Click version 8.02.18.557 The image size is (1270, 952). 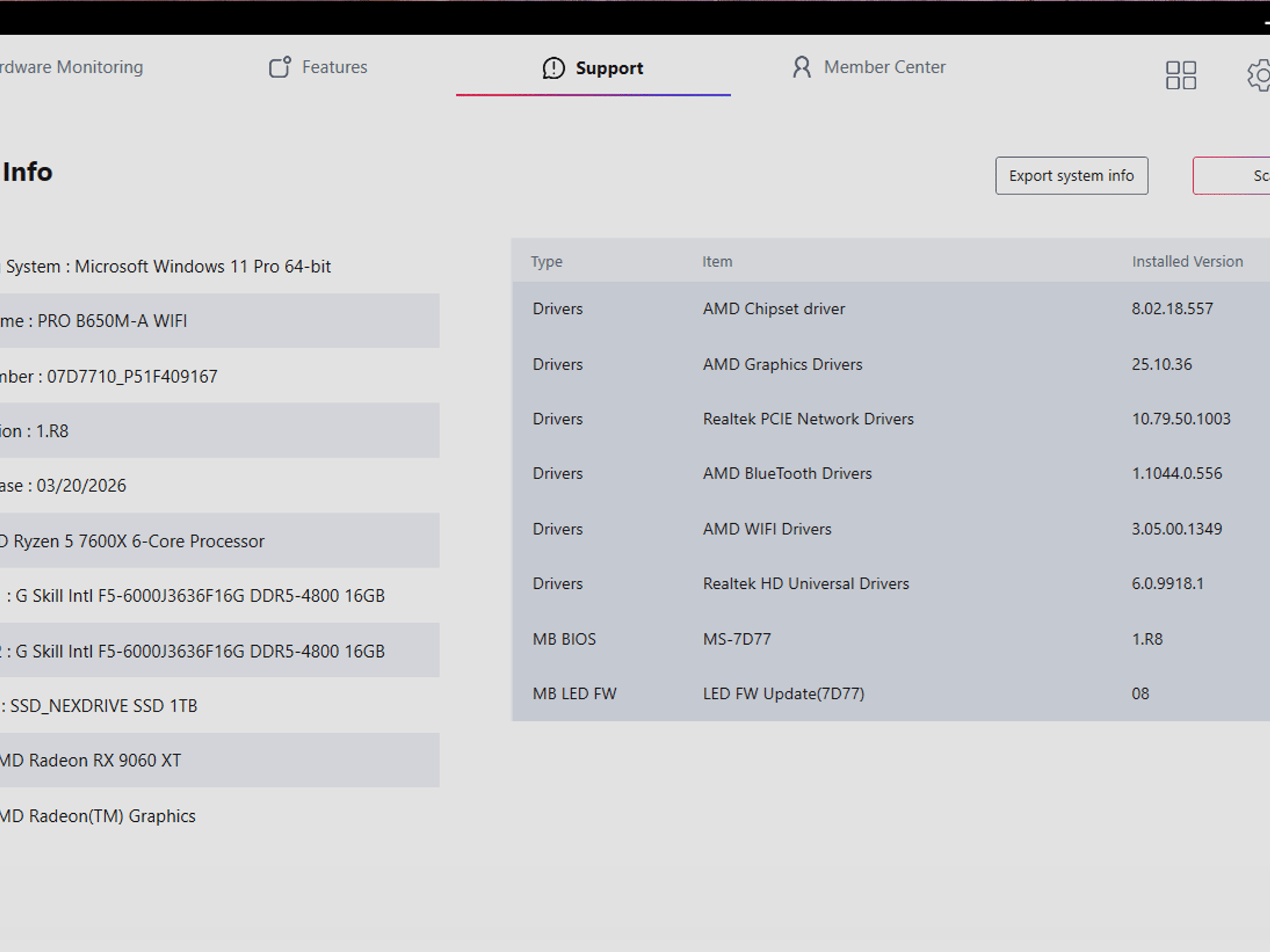(x=1172, y=309)
